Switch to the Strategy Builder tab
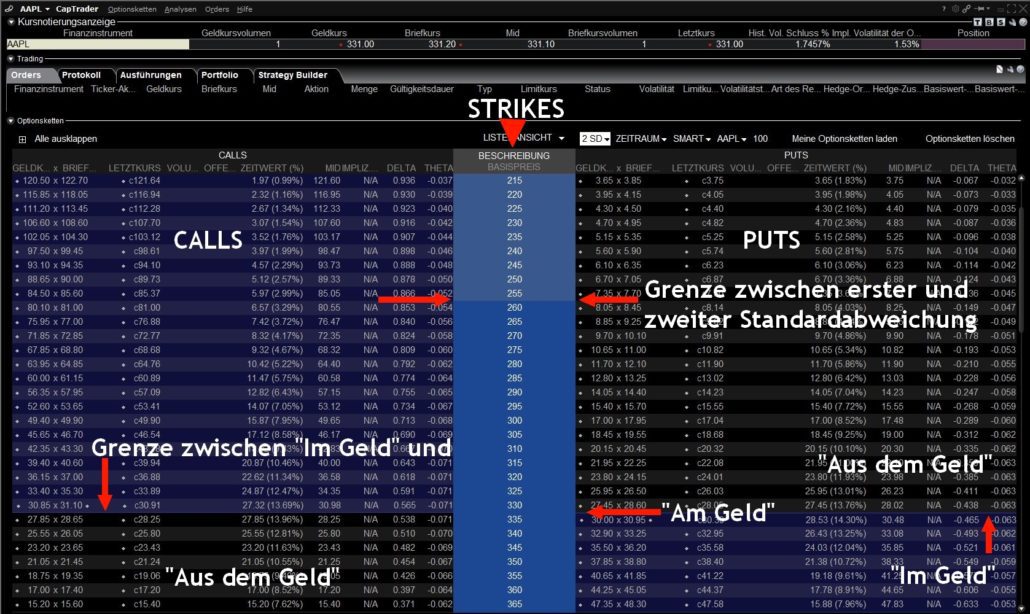The height and width of the screenshot is (614, 1030). 295,75
